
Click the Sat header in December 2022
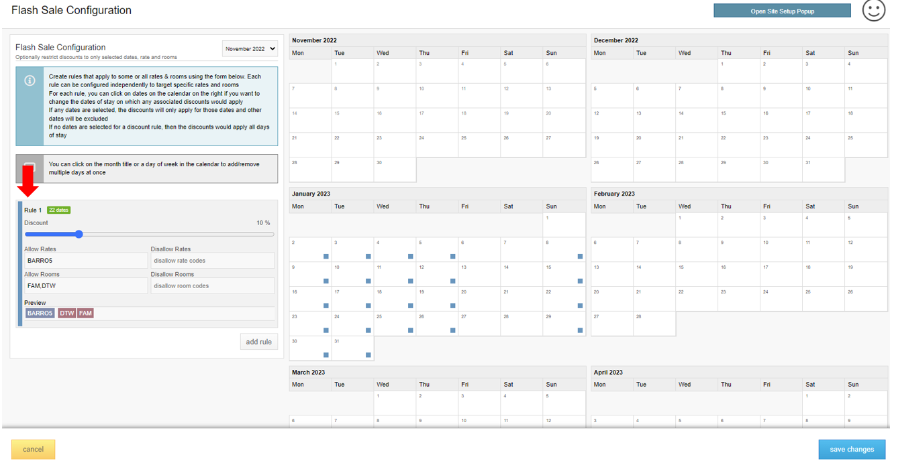(824, 53)
